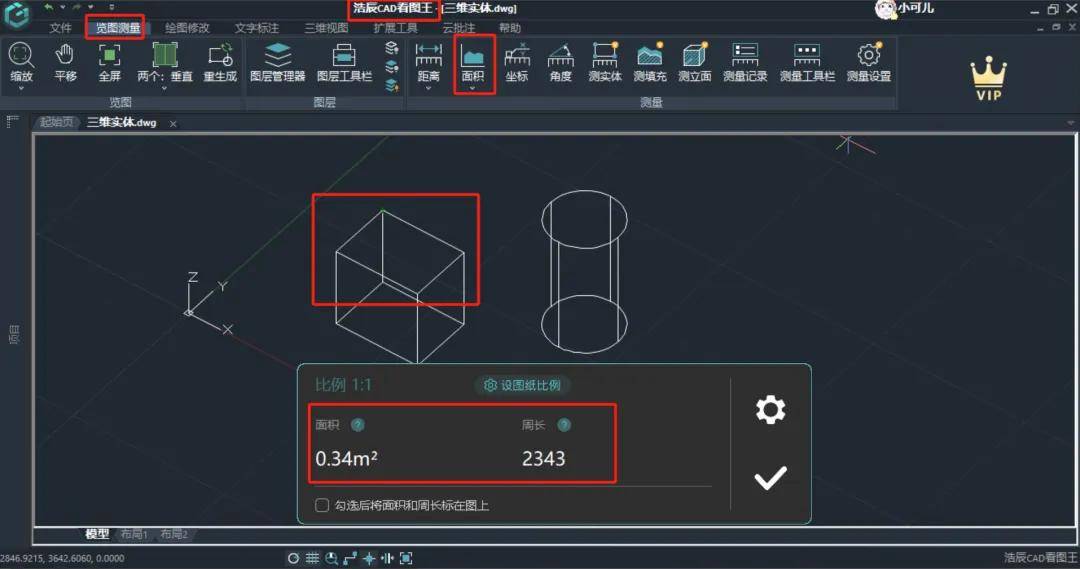
Task: Toggle the magnifier icon in the status bar
Action: click(x=331, y=558)
